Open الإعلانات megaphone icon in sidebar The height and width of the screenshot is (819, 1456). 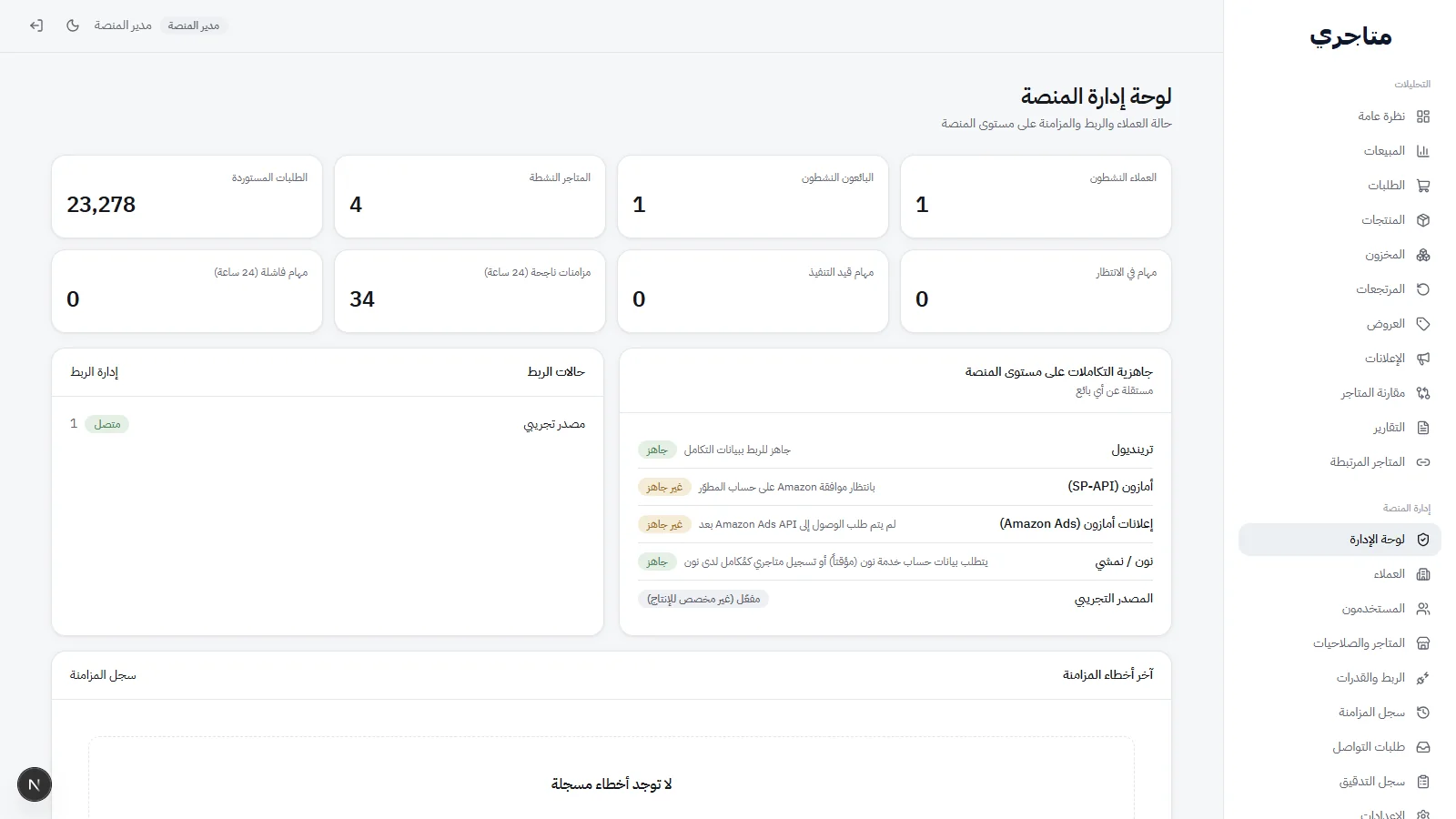pyautogui.click(x=1423, y=359)
